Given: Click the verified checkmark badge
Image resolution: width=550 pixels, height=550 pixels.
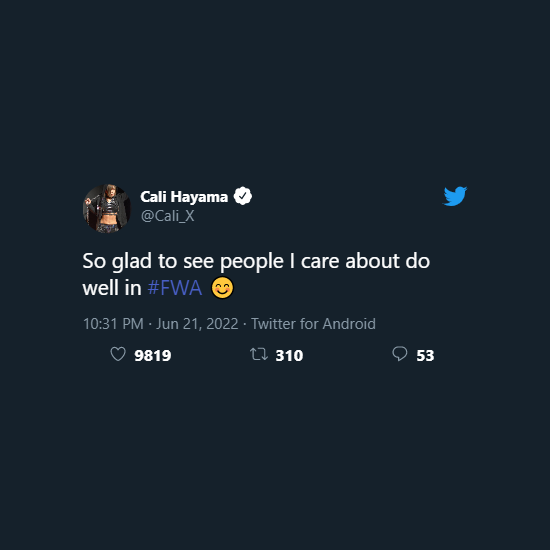Looking at the screenshot, I should click(243, 196).
